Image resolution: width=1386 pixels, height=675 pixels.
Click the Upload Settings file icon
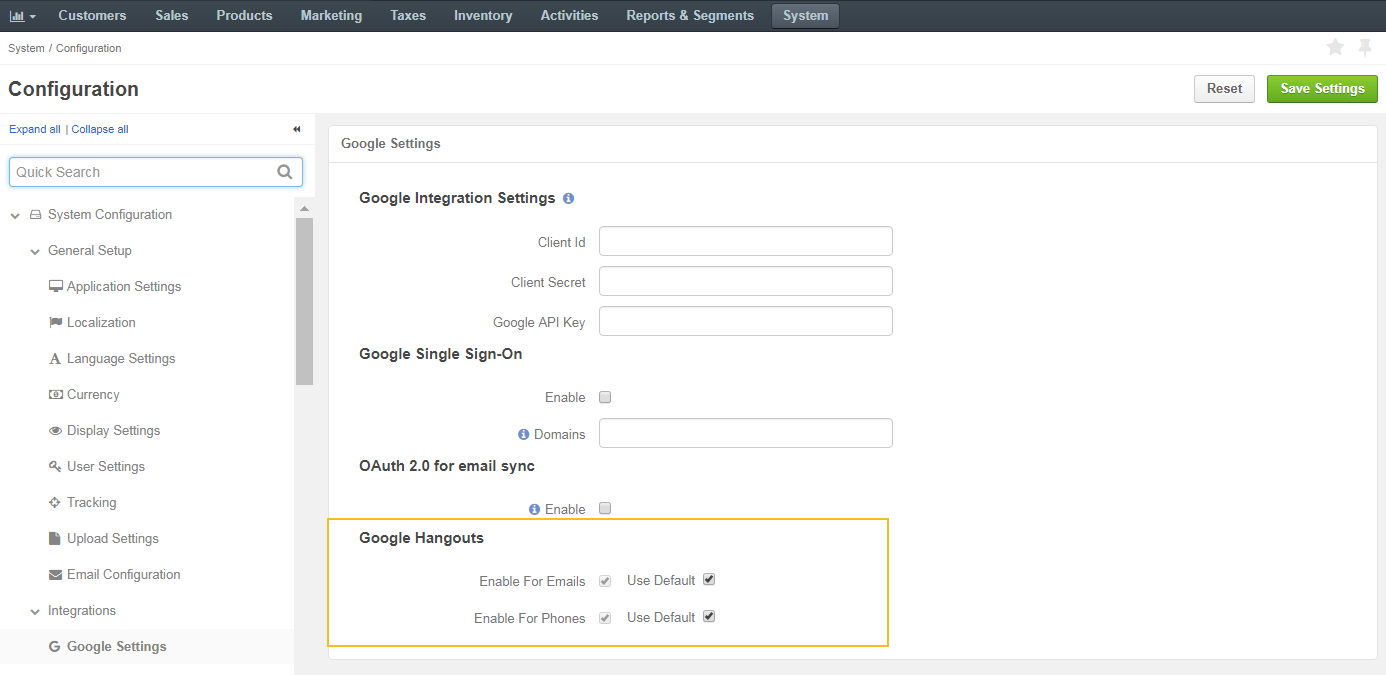pyautogui.click(x=56, y=538)
